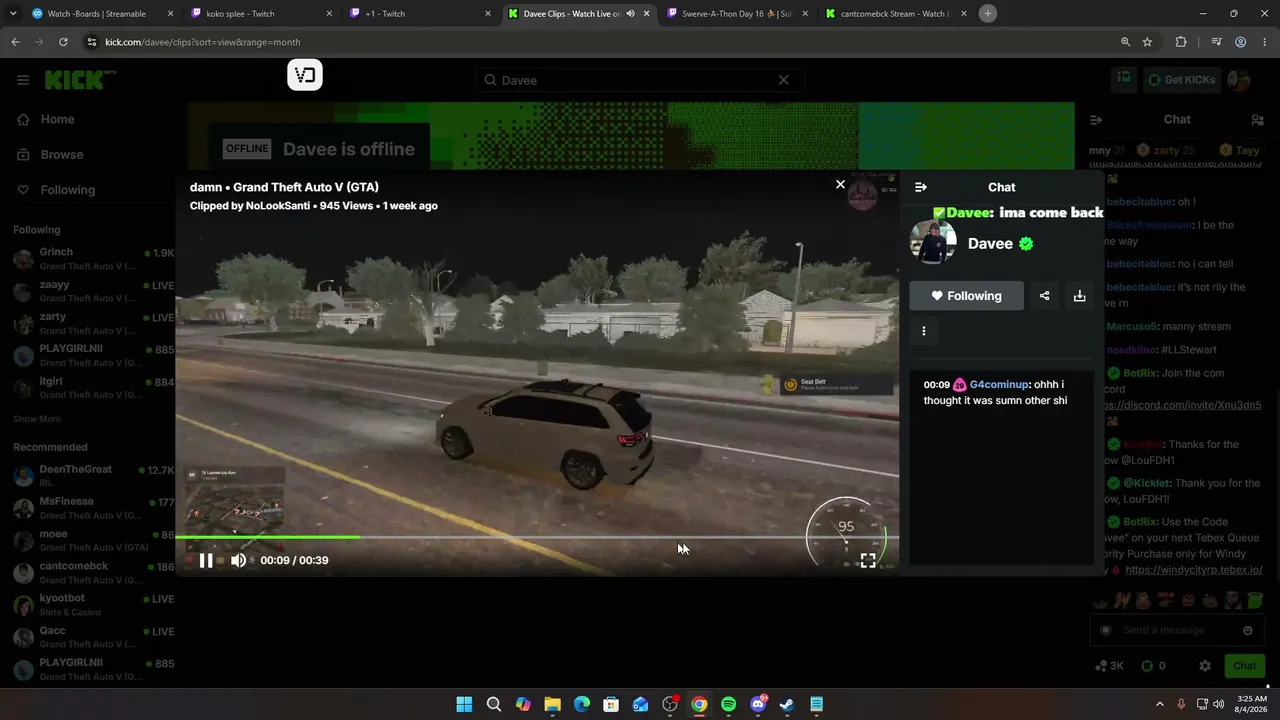The height and width of the screenshot is (720, 1280).
Task: Enter fullscreen on the clip player
Action: point(868,560)
